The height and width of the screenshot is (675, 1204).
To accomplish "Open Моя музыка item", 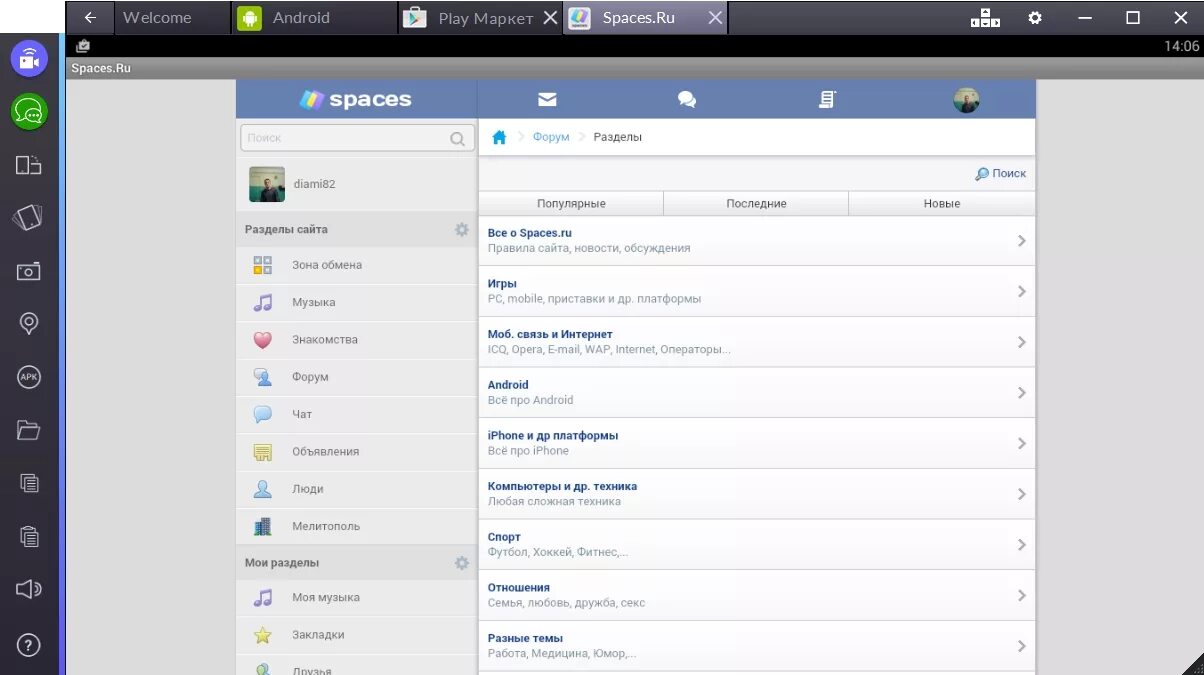I will click(x=356, y=598).
